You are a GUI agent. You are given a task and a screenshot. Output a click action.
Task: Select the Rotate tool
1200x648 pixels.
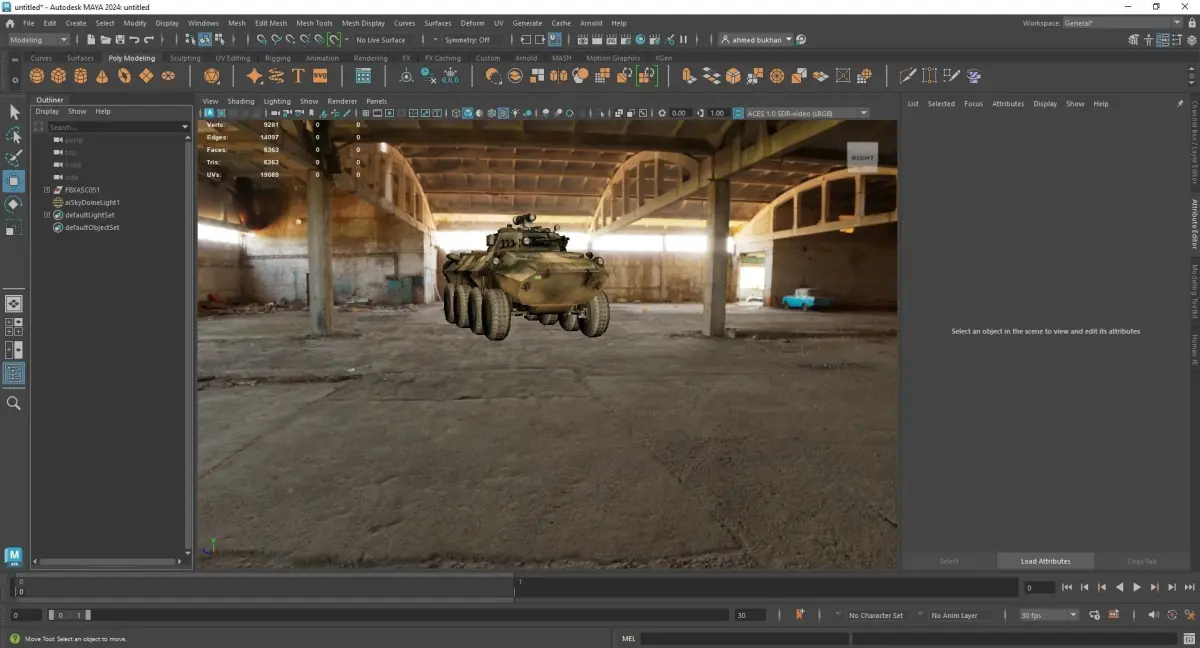[x=14, y=204]
